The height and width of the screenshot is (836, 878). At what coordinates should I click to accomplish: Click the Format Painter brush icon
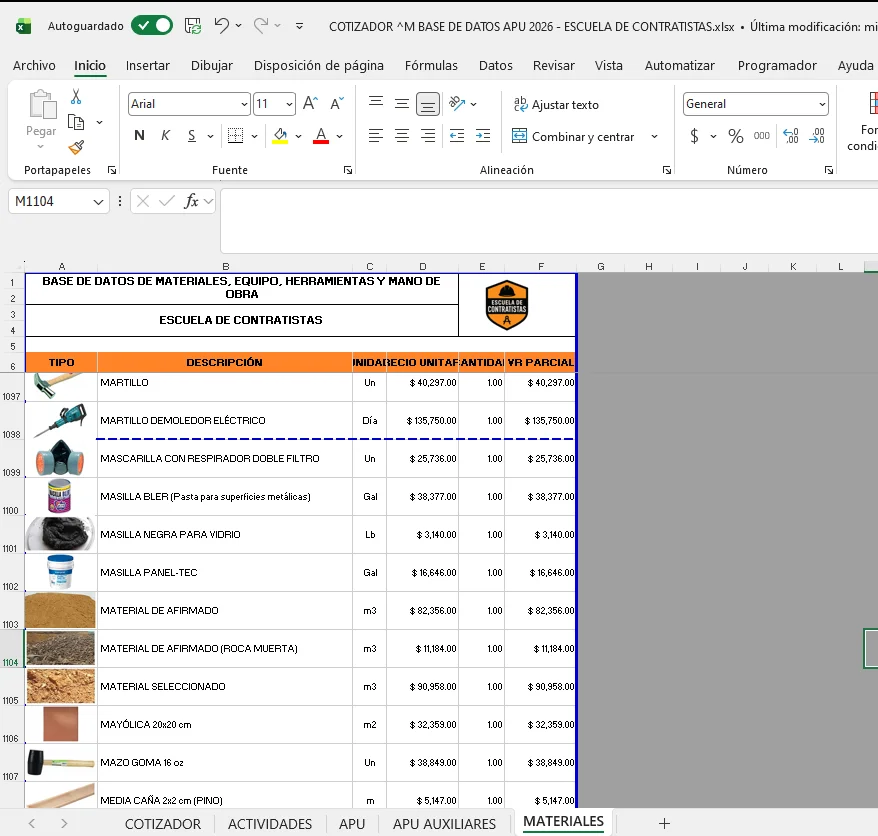tap(76, 147)
